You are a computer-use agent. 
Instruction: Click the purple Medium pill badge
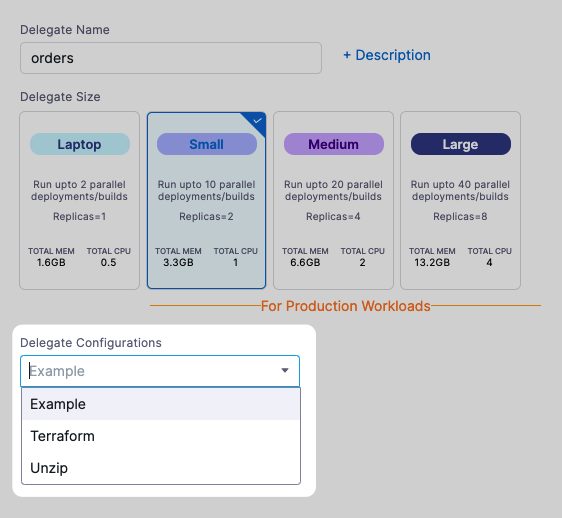click(334, 144)
